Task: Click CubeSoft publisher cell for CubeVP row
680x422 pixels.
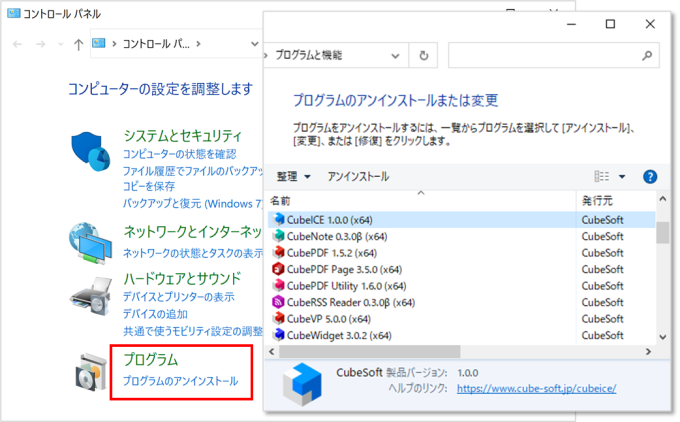Action: click(602, 319)
